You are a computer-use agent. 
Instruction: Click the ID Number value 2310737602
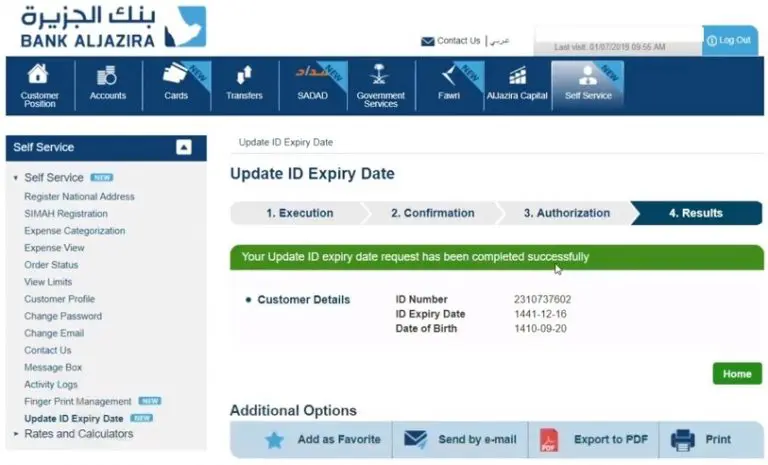542,299
